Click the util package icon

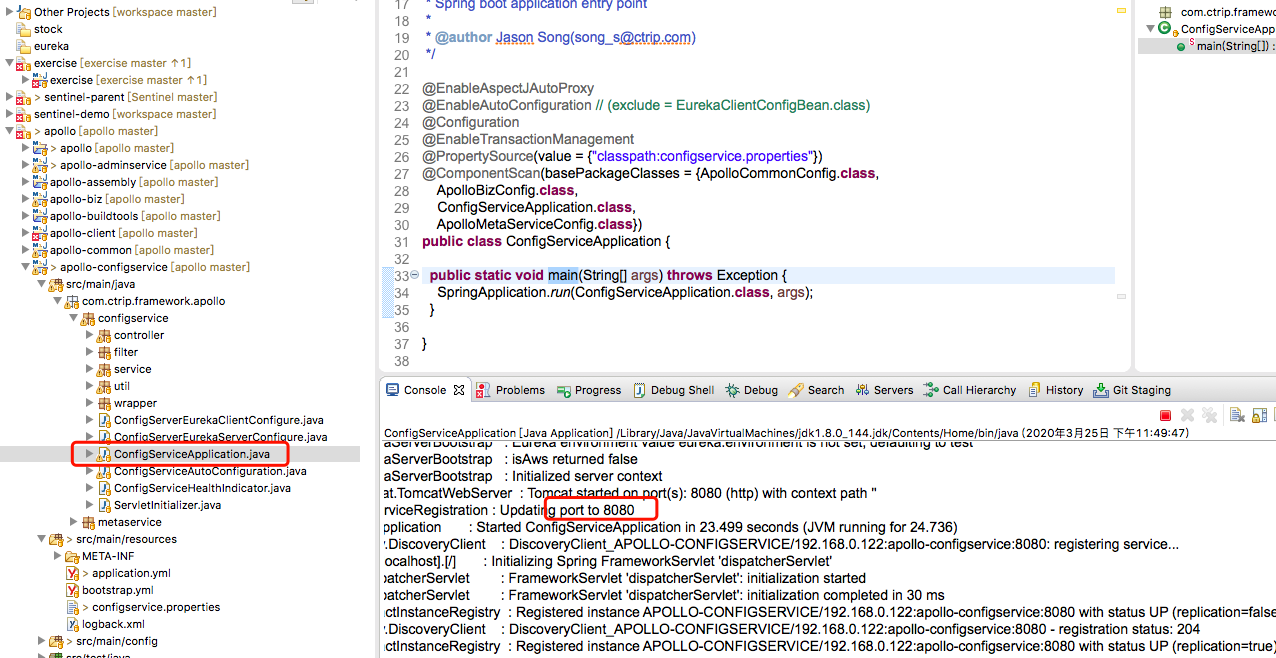(x=104, y=386)
